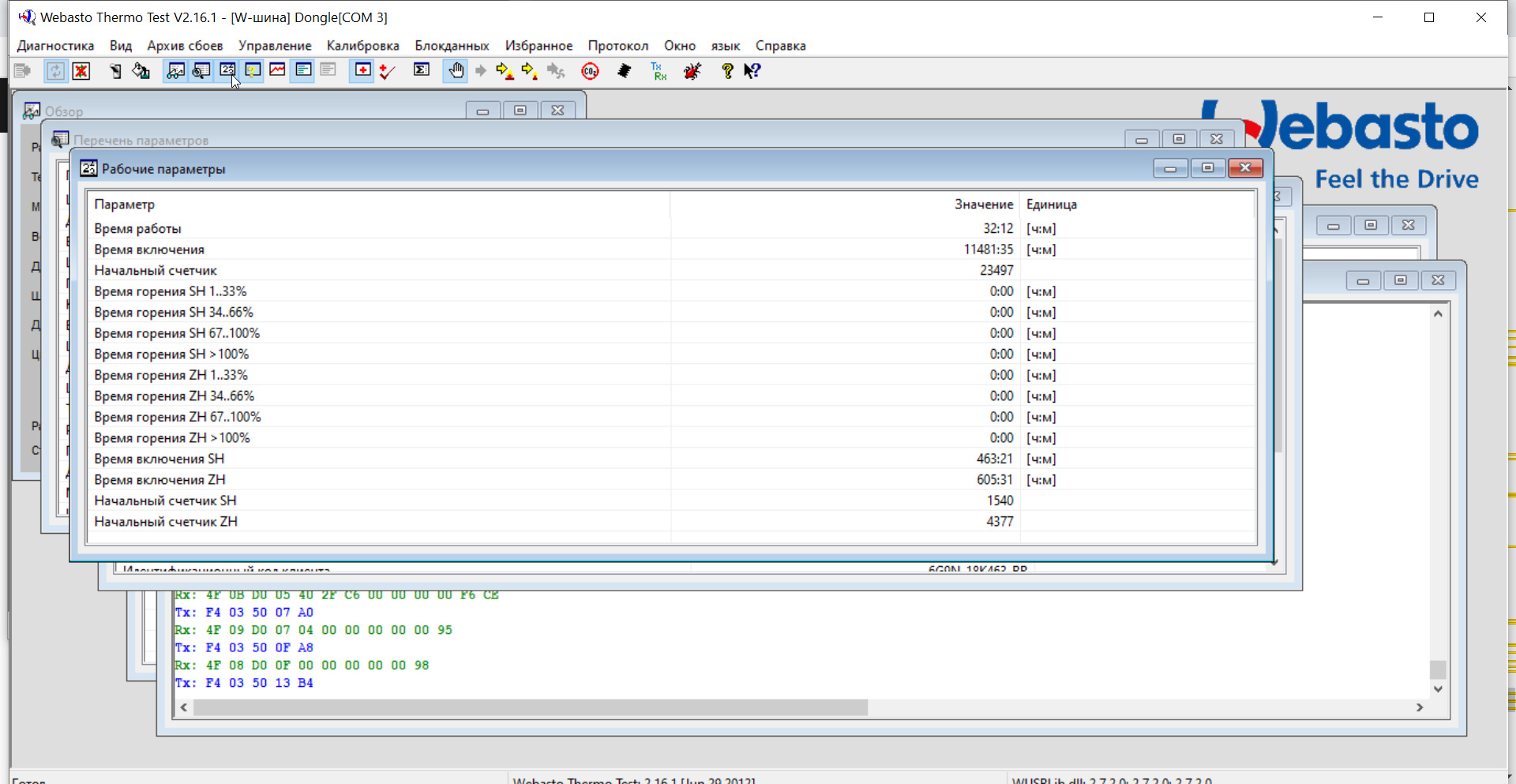Open the Окно menu
The width and height of the screenshot is (1516, 784).
tap(680, 46)
